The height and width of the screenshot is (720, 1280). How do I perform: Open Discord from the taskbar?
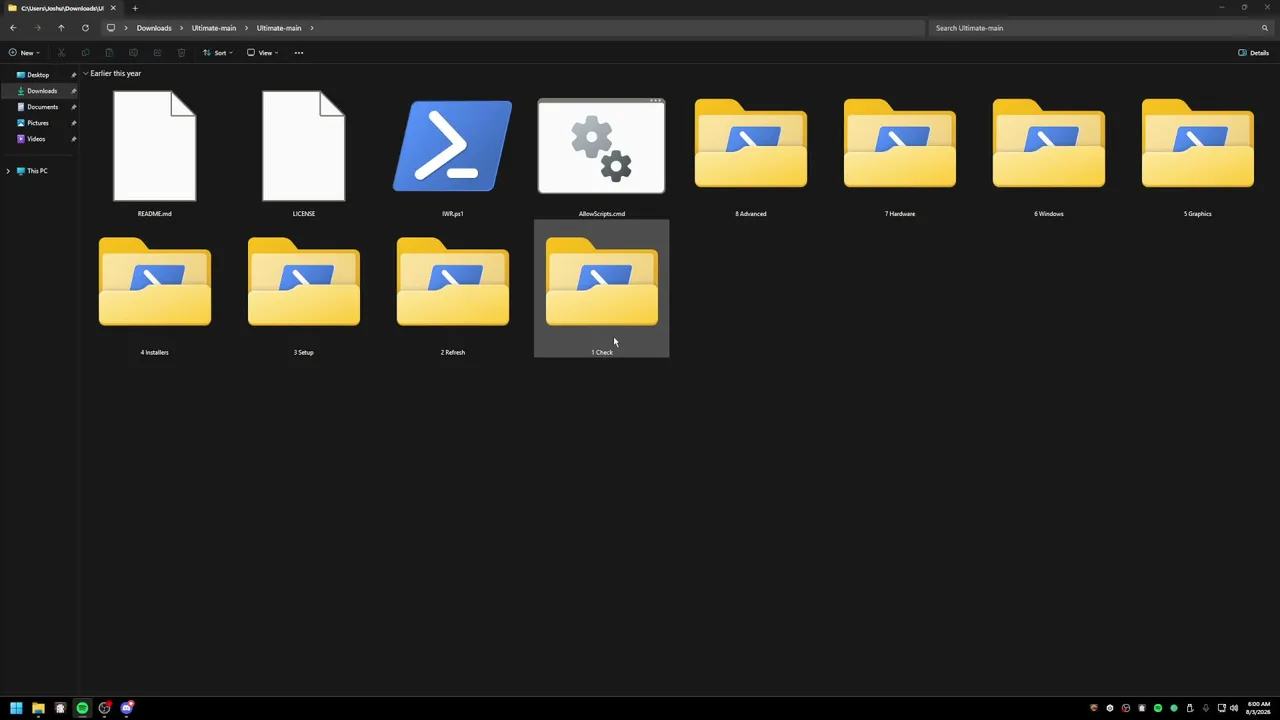127,708
